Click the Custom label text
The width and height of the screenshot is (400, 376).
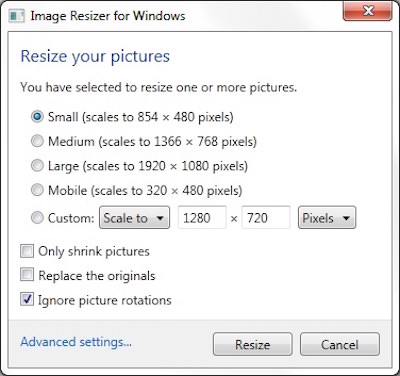coord(71,218)
